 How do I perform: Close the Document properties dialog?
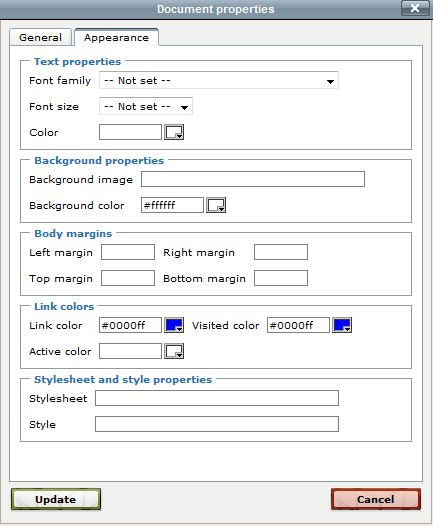tap(415, 8)
